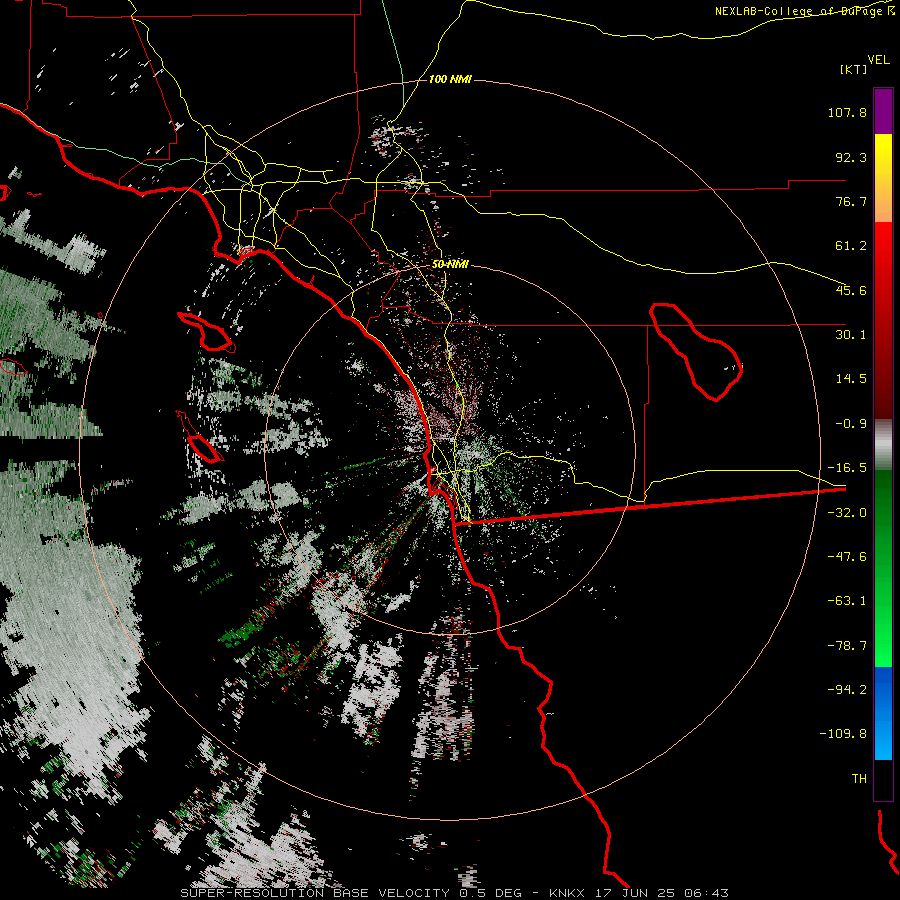Click the purple segment of the velocity color bar
Viewport: 900px width, 900px height.
(x=883, y=111)
